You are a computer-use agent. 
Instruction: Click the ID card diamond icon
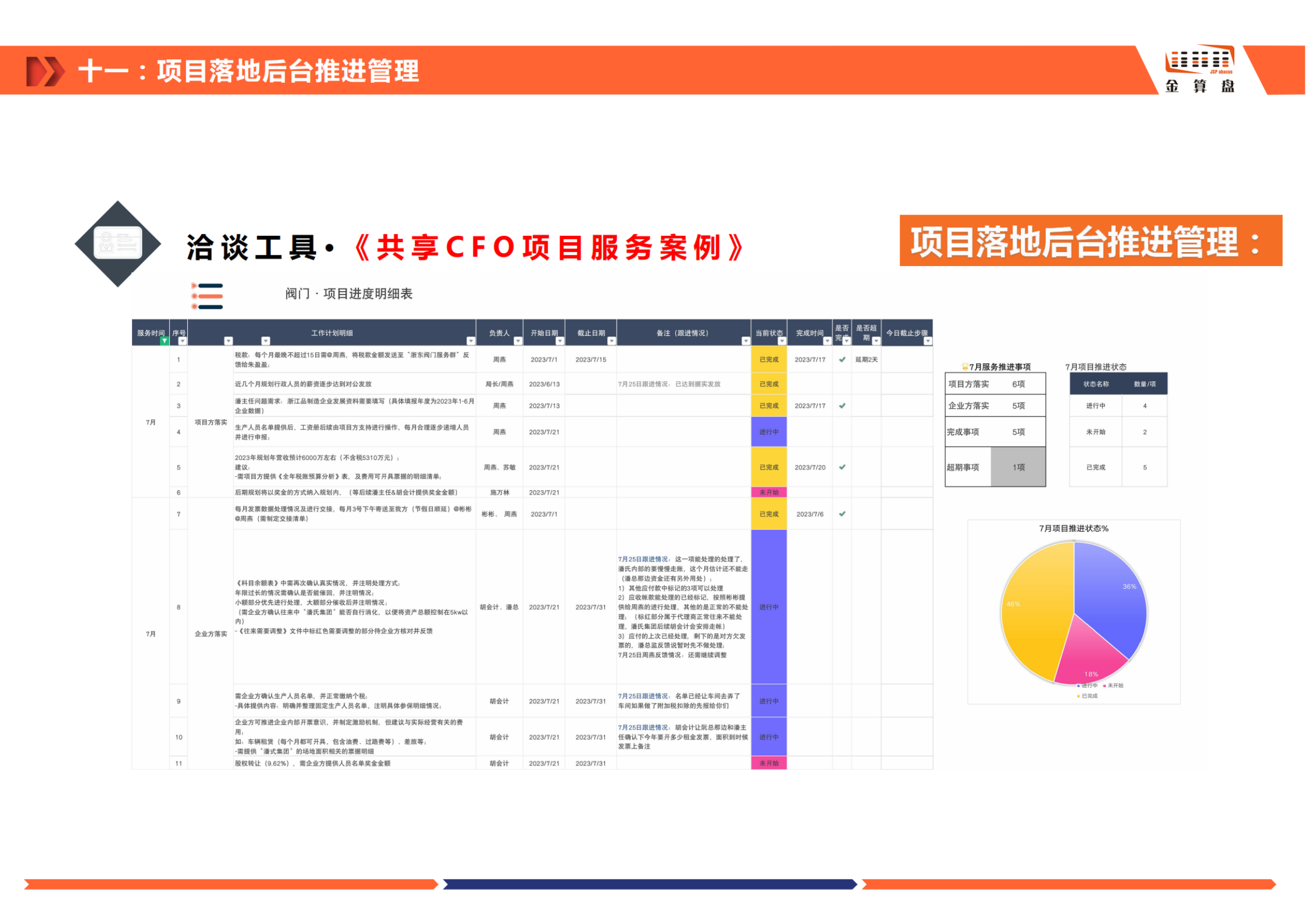118,244
